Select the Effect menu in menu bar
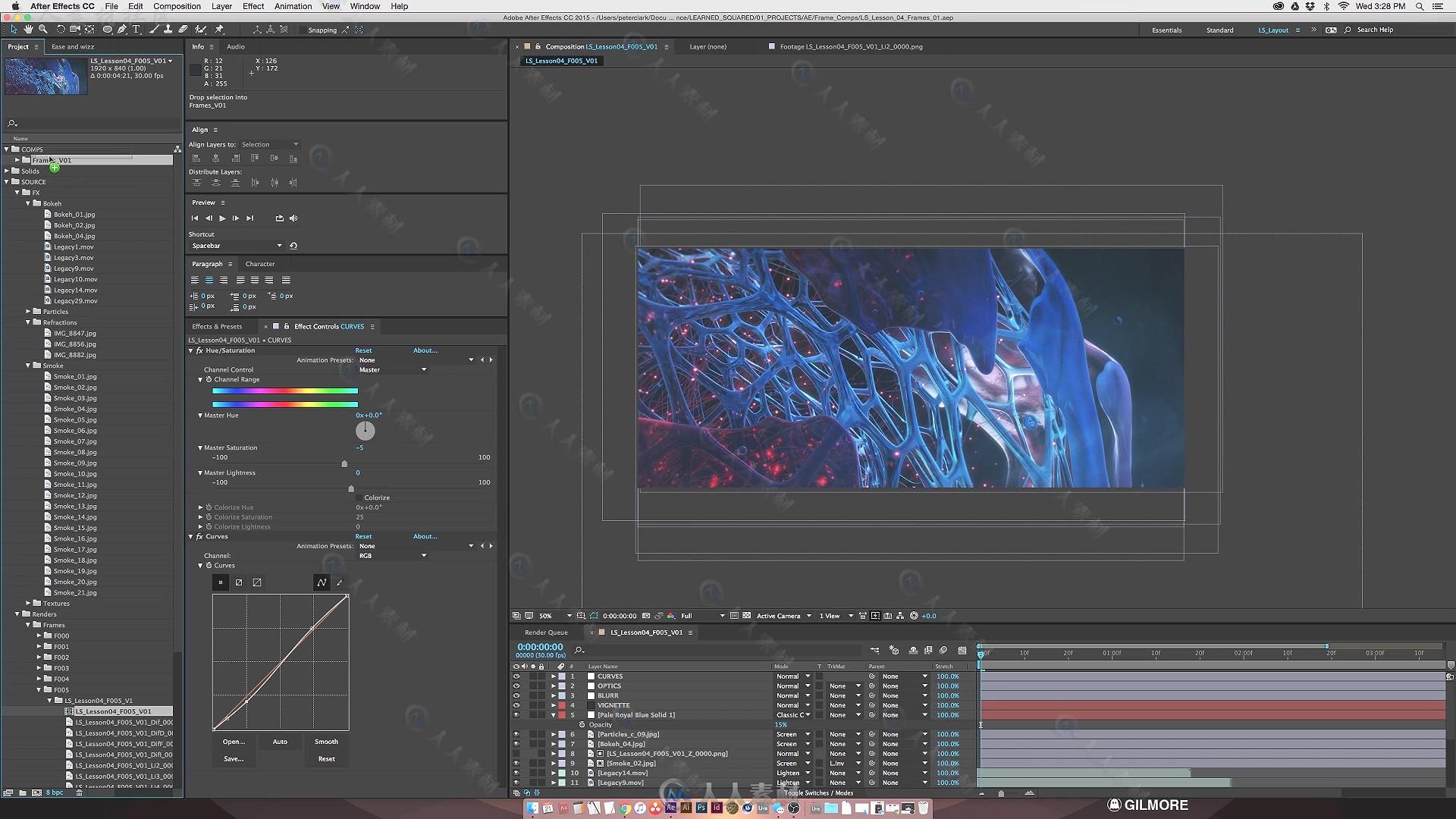 click(x=253, y=6)
